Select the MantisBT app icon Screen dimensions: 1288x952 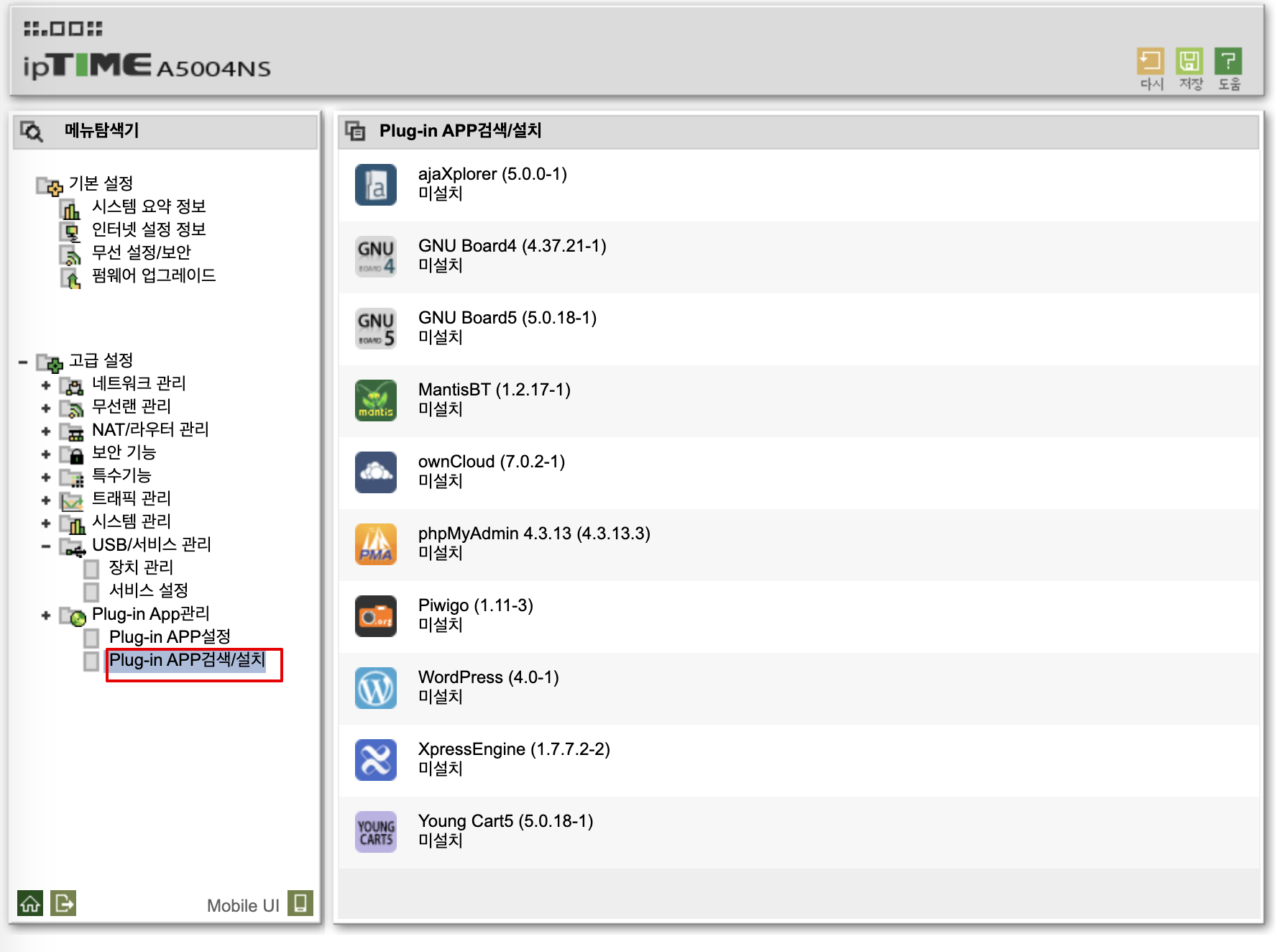[x=376, y=401]
